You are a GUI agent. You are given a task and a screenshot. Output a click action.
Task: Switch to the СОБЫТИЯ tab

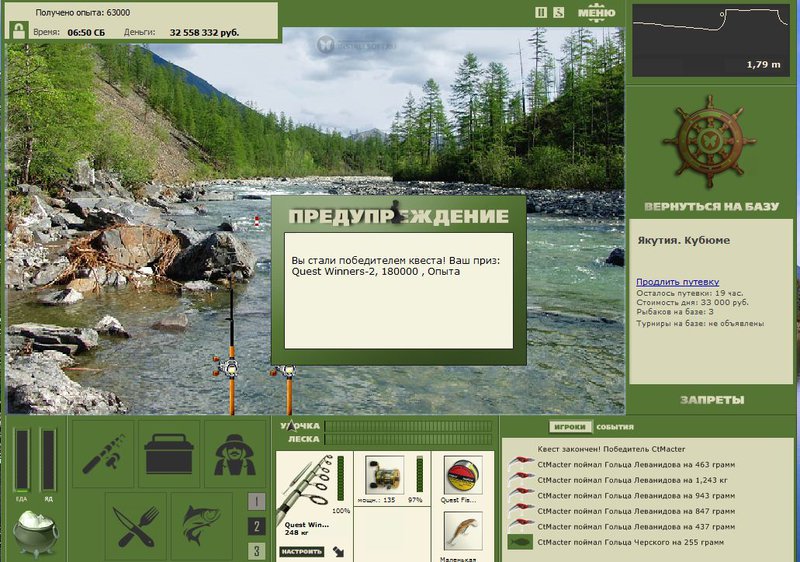615,427
